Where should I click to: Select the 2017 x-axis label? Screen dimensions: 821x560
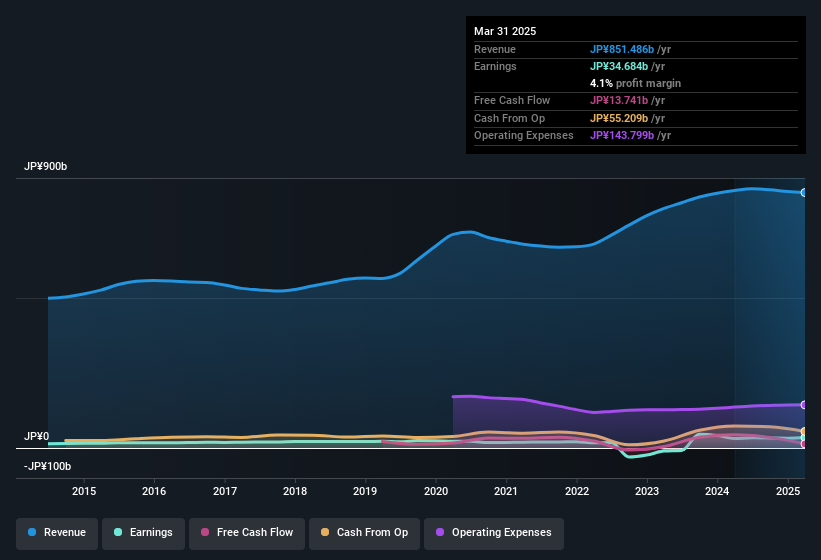225,491
